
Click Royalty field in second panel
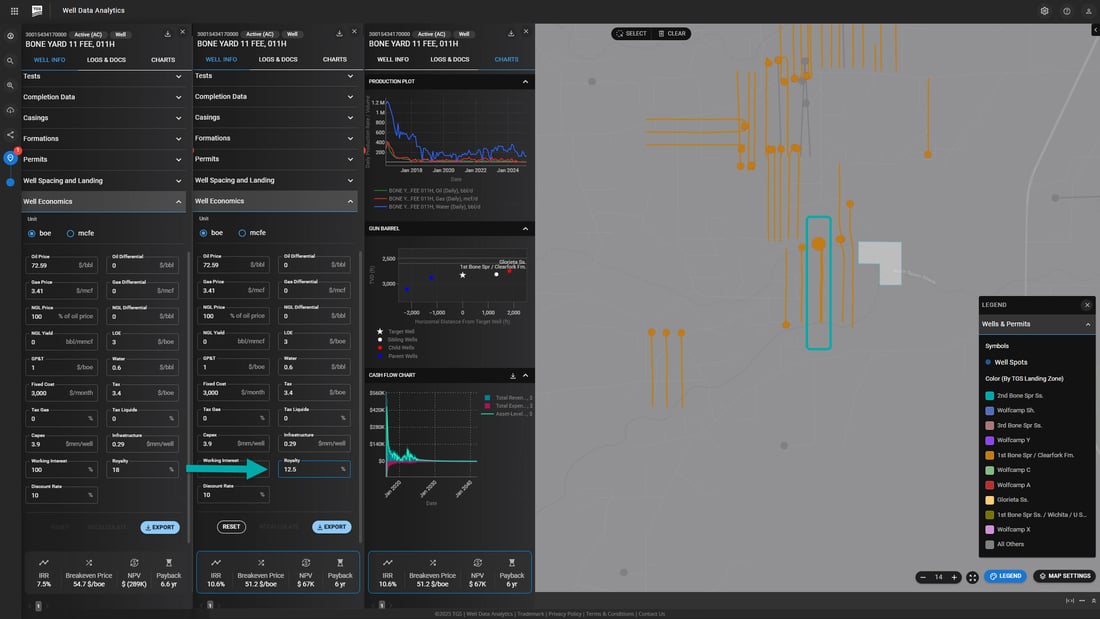pyautogui.click(x=314, y=469)
